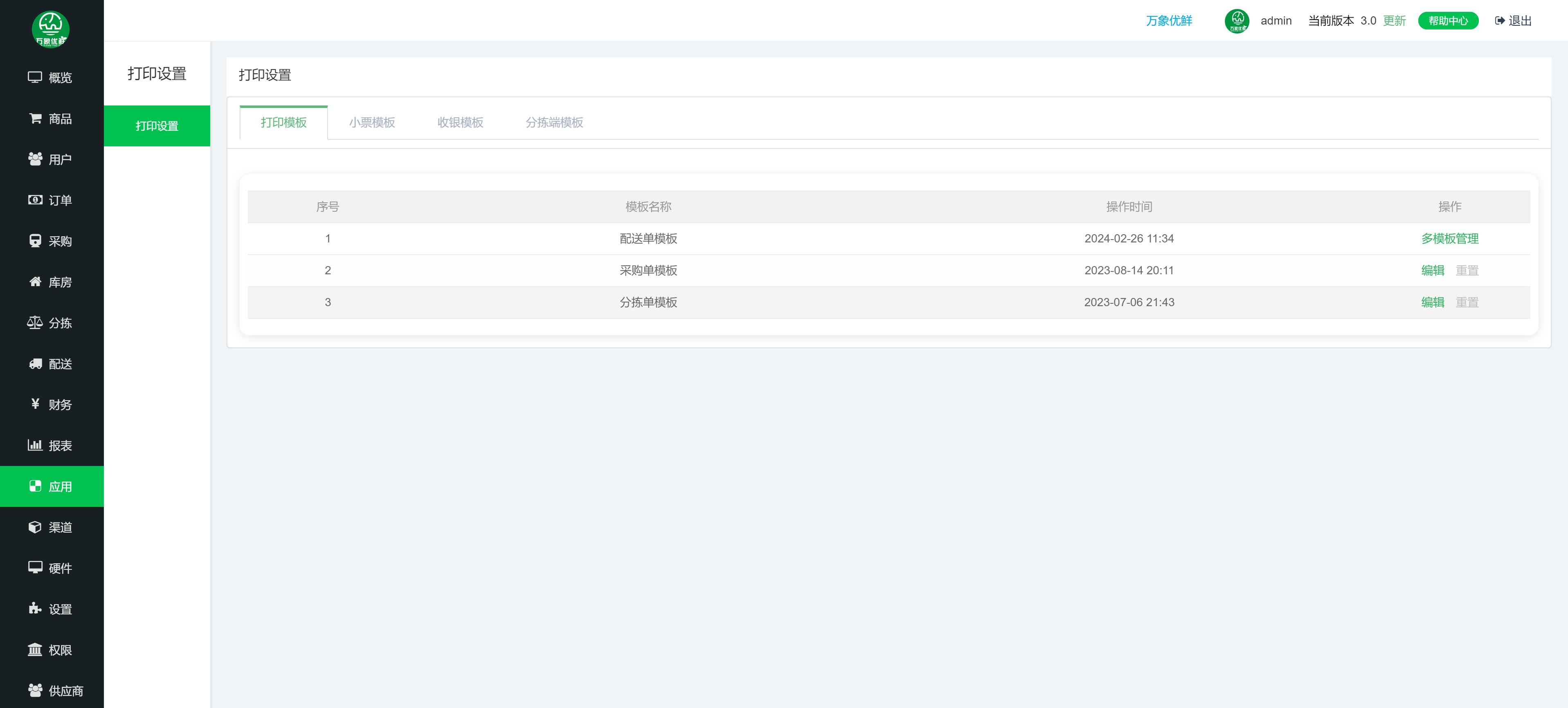Click the 更新 version update link
Image resolution: width=1568 pixels, height=708 pixels.
pyautogui.click(x=1394, y=21)
